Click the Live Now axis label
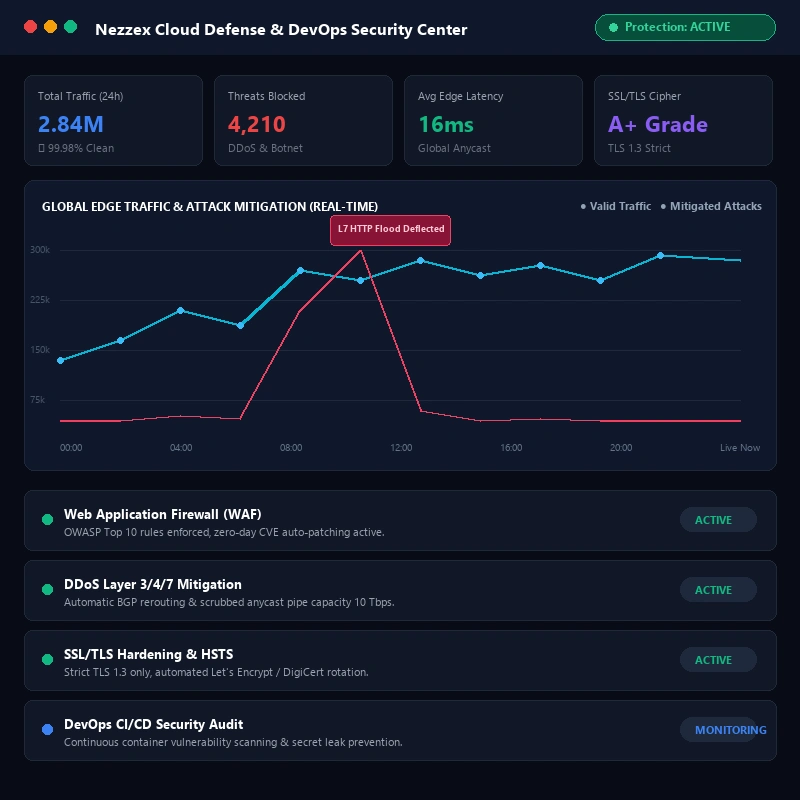The width and height of the screenshot is (800, 800). click(740, 447)
